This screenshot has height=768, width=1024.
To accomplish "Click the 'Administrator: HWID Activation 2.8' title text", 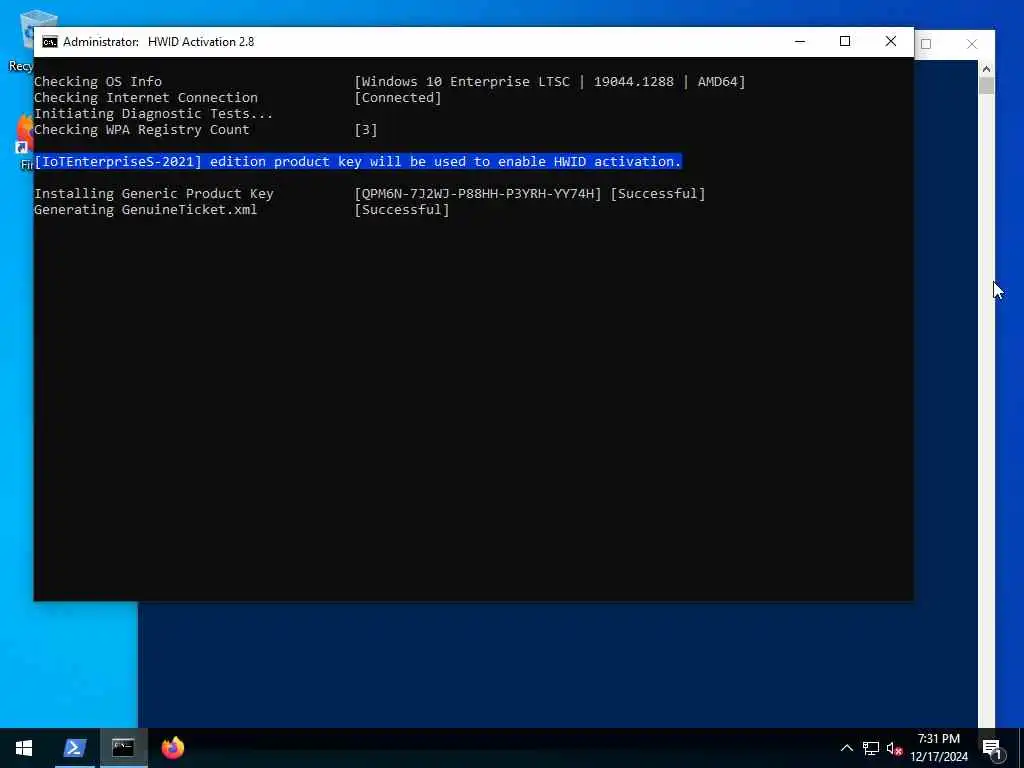I will pos(159,42).
